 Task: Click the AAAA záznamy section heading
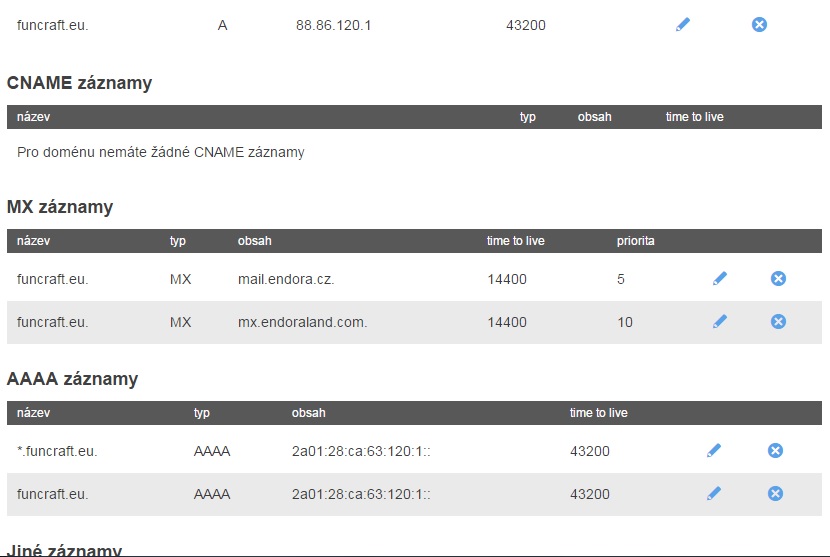pos(72,380)
